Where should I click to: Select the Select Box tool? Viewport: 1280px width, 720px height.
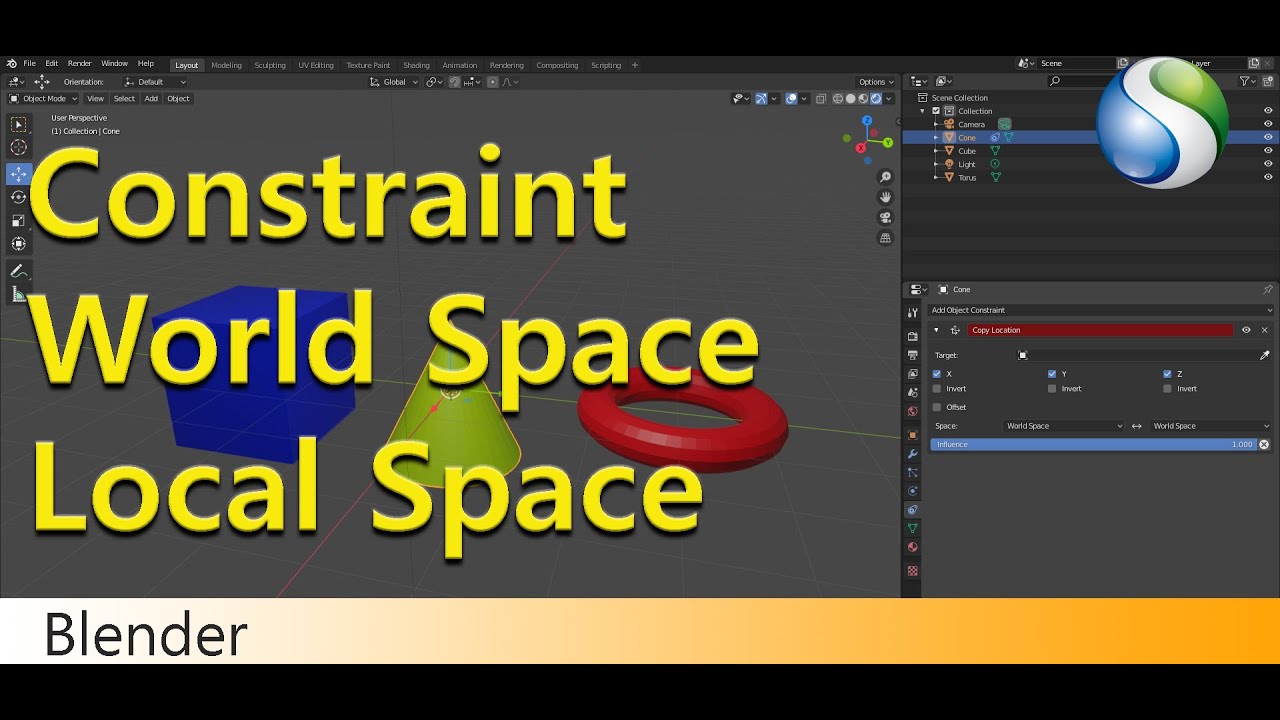(18, 125)
